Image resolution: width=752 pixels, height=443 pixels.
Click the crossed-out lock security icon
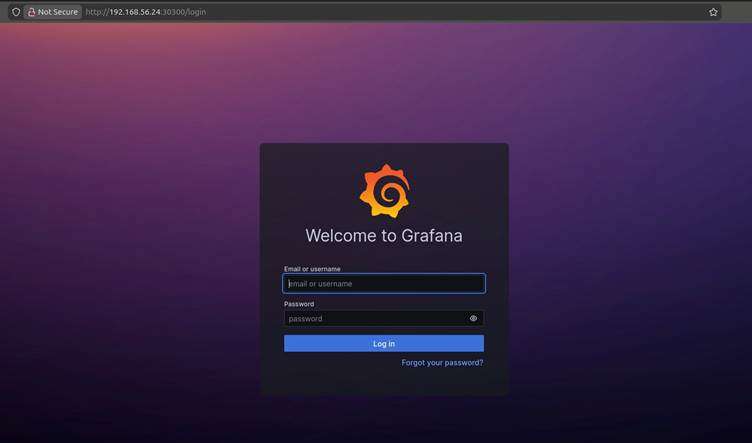tap(32, 12)
